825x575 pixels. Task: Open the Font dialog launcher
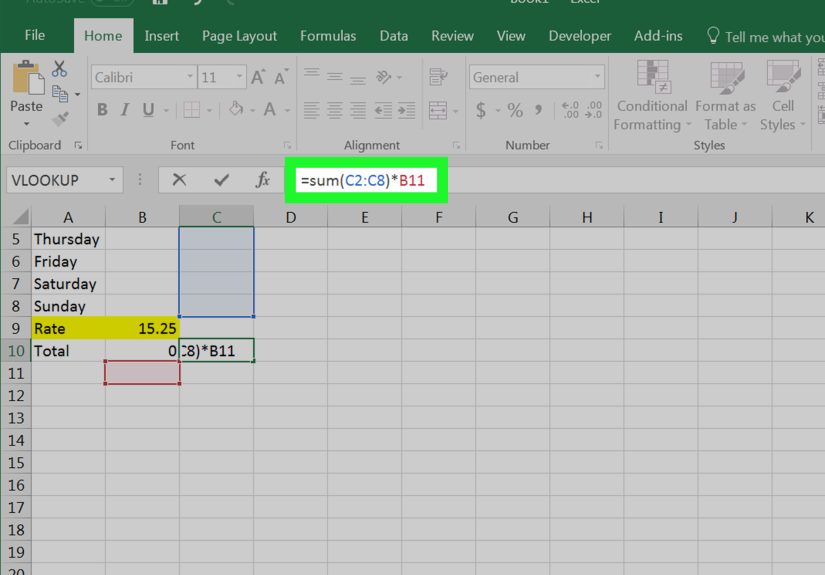click(x=287, y=145)
